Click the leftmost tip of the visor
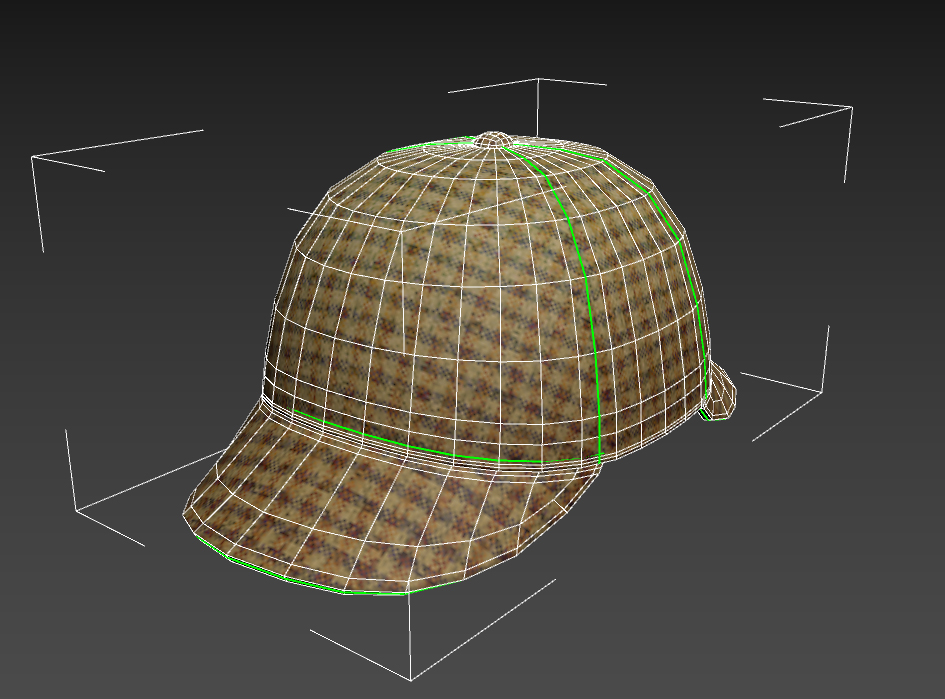The image size is (945, 699). coord(186,516)
